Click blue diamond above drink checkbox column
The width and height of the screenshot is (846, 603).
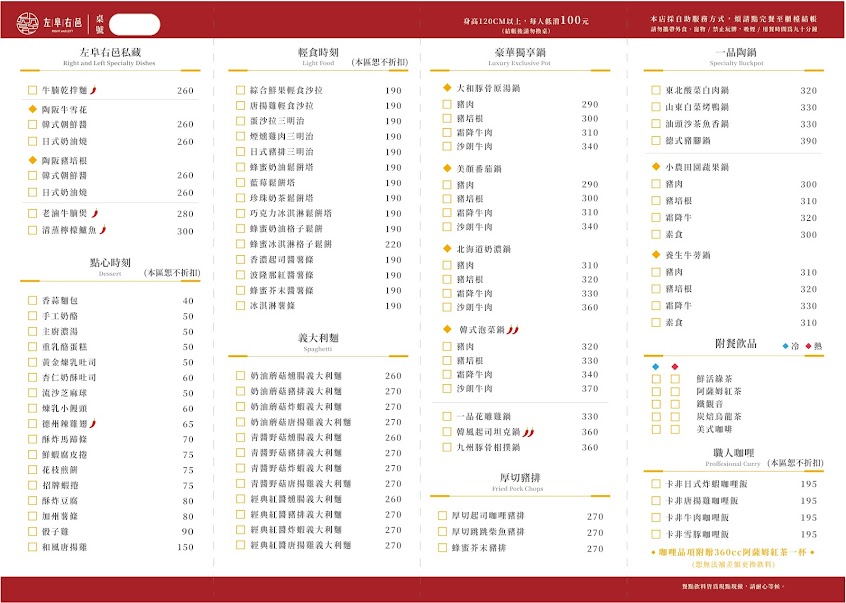656,367
